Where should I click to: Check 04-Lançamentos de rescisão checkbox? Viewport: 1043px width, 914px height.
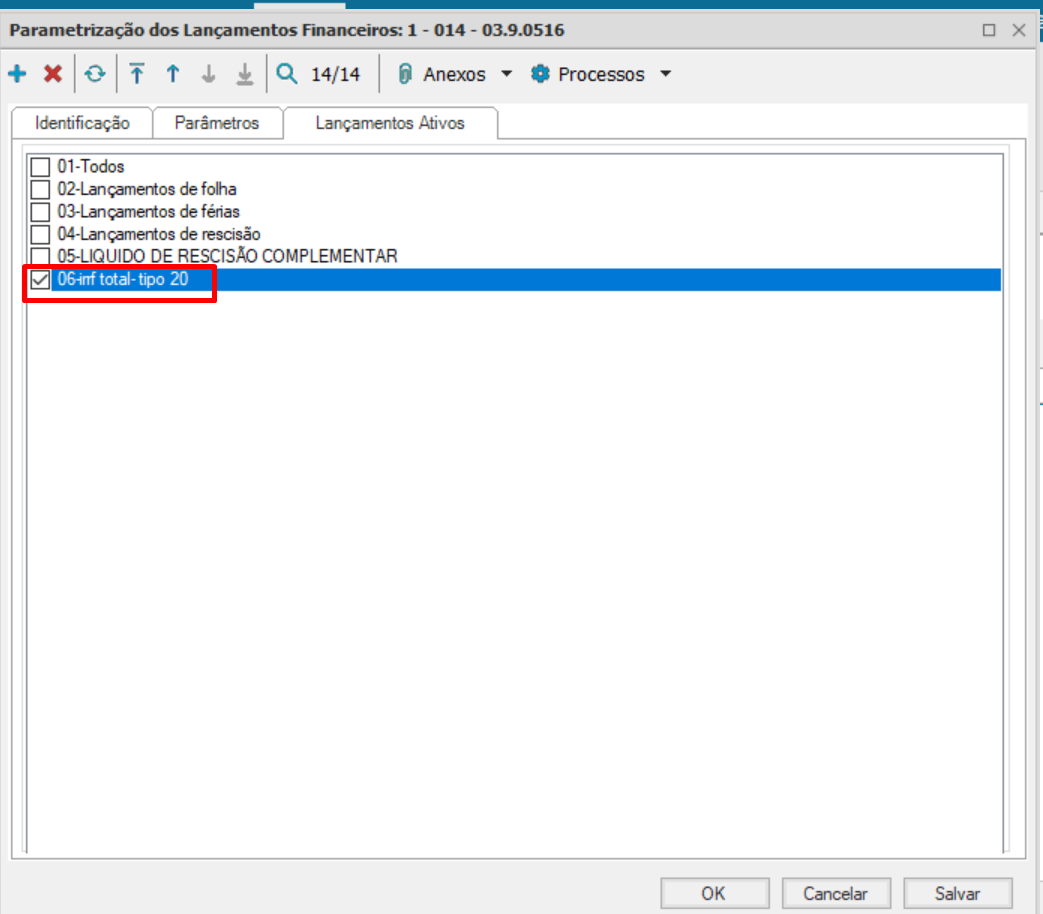point(40,234)
